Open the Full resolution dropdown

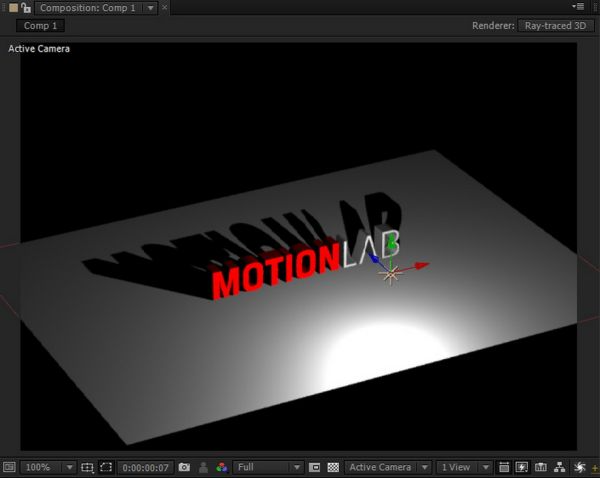click(x=268, y=467)
